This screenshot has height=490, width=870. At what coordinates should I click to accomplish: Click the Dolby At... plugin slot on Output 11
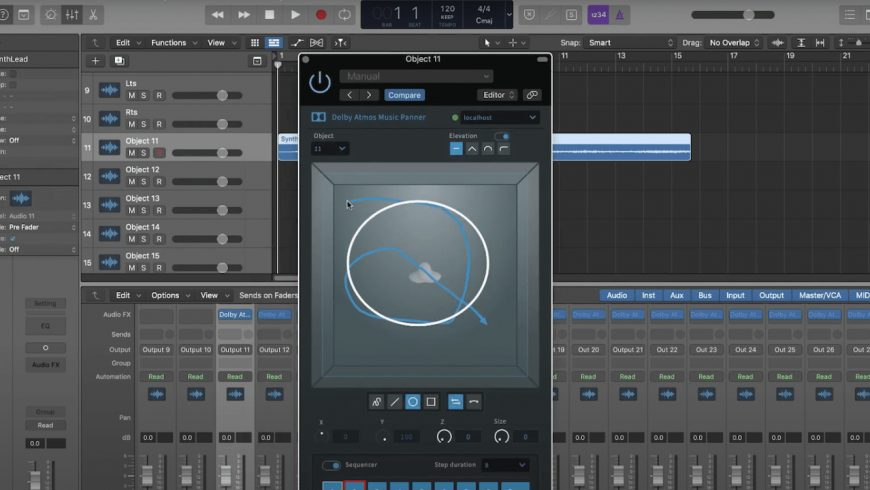235,315
